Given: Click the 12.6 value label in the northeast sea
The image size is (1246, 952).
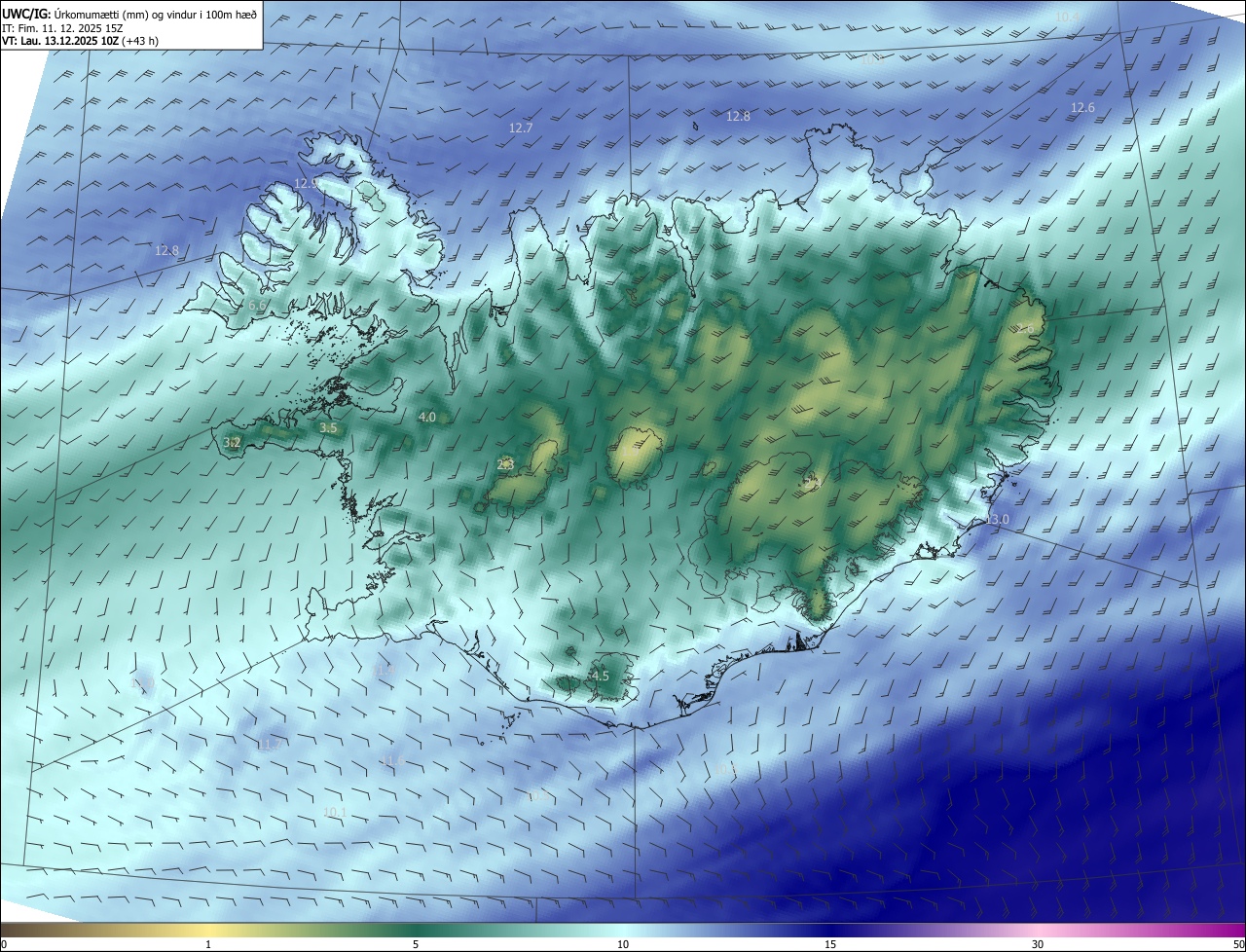Looking at the screenshot, I should (1082, 107).
